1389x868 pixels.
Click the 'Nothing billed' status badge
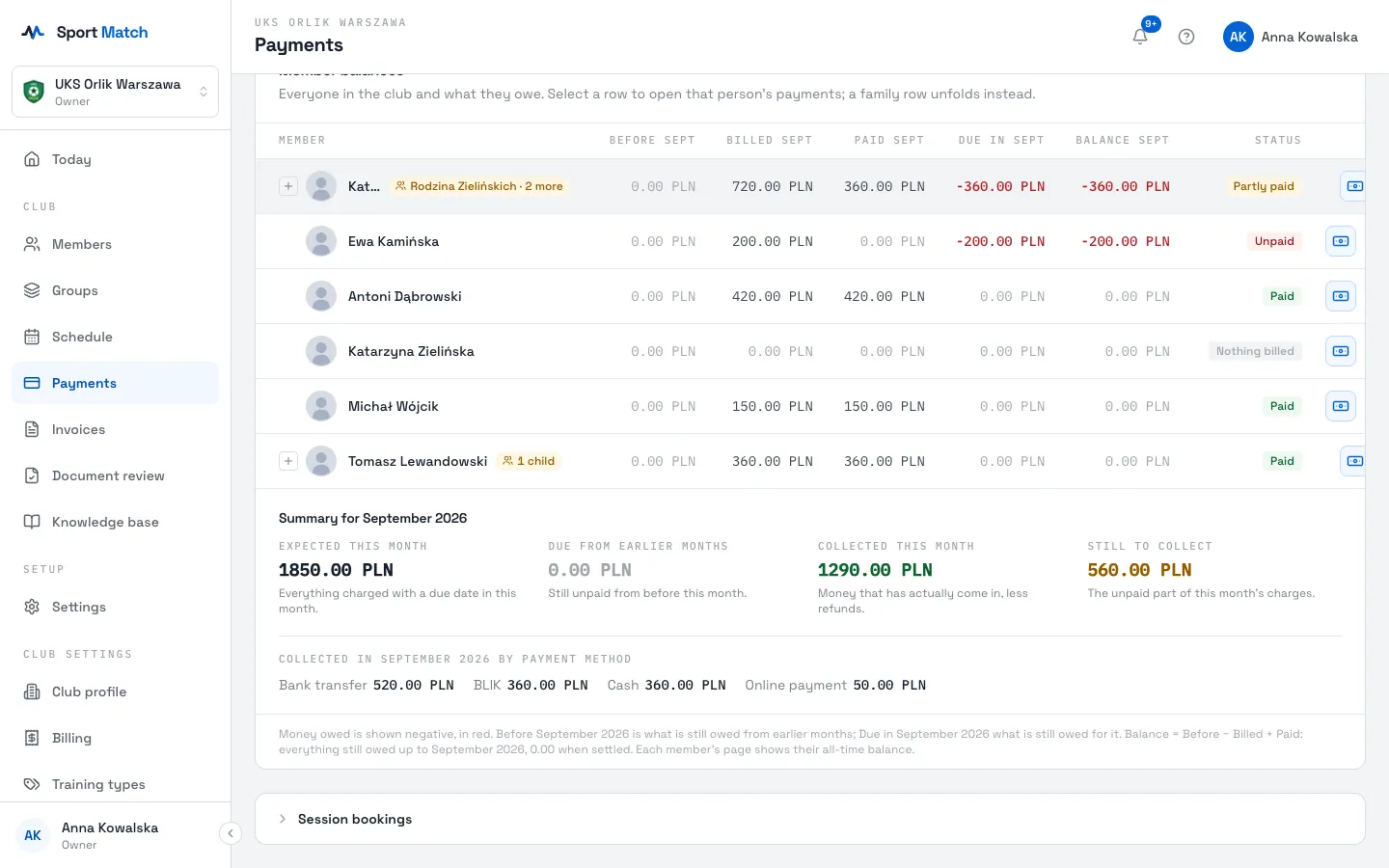coord(1255,351)
